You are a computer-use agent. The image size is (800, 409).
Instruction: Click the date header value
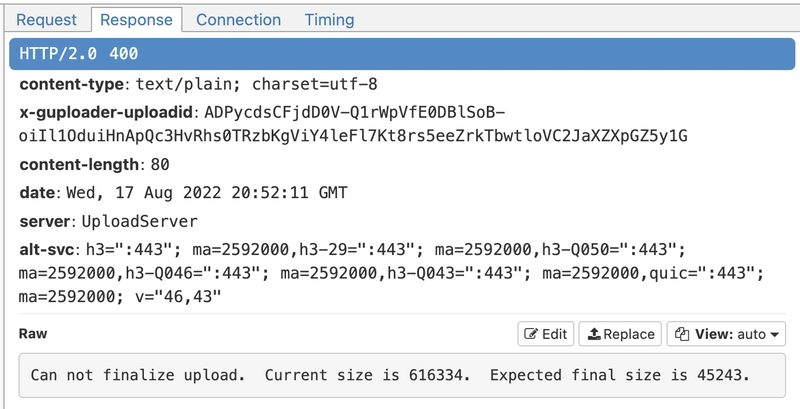pos(207,193)
